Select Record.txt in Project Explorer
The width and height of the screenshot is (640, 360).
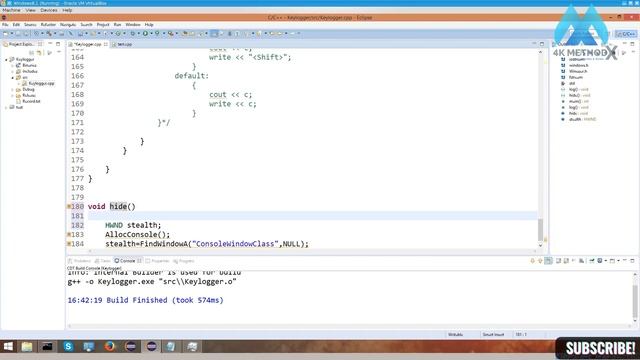pos(31,101)
